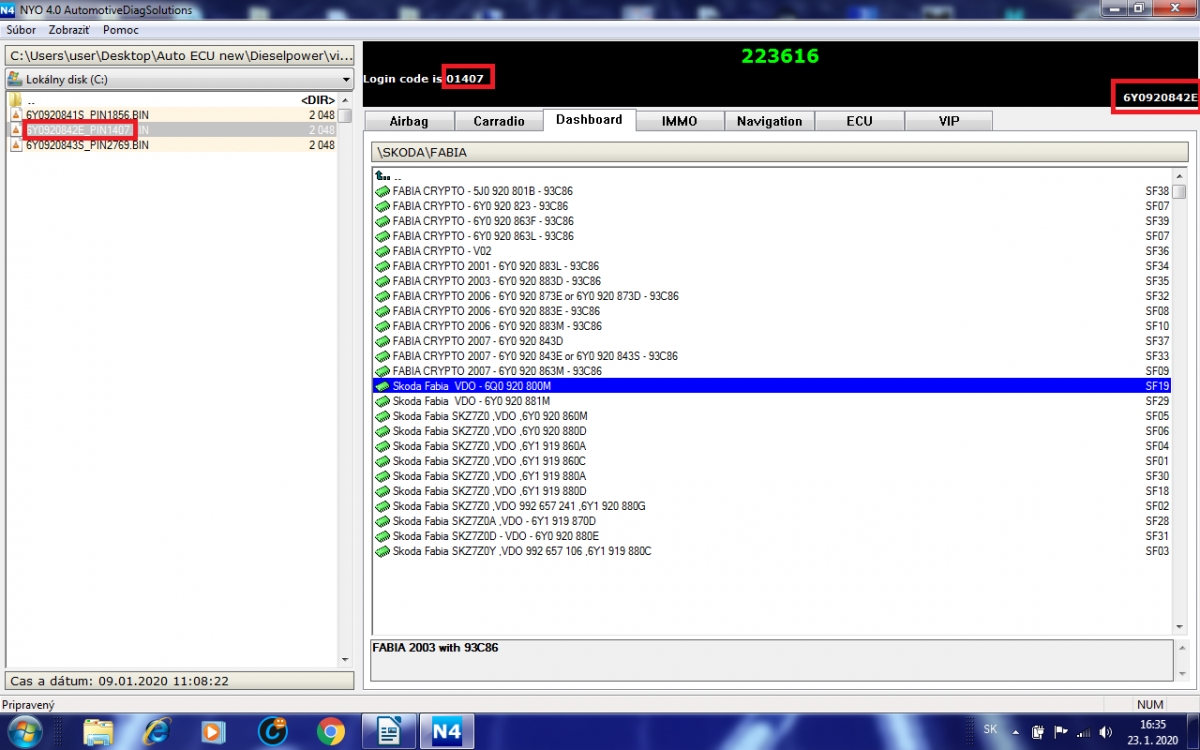Screen dimensions: 1200x750
Task: Click chip icon of SKZ7Z0 6Y0 920 860M
Action: (382, 416)
